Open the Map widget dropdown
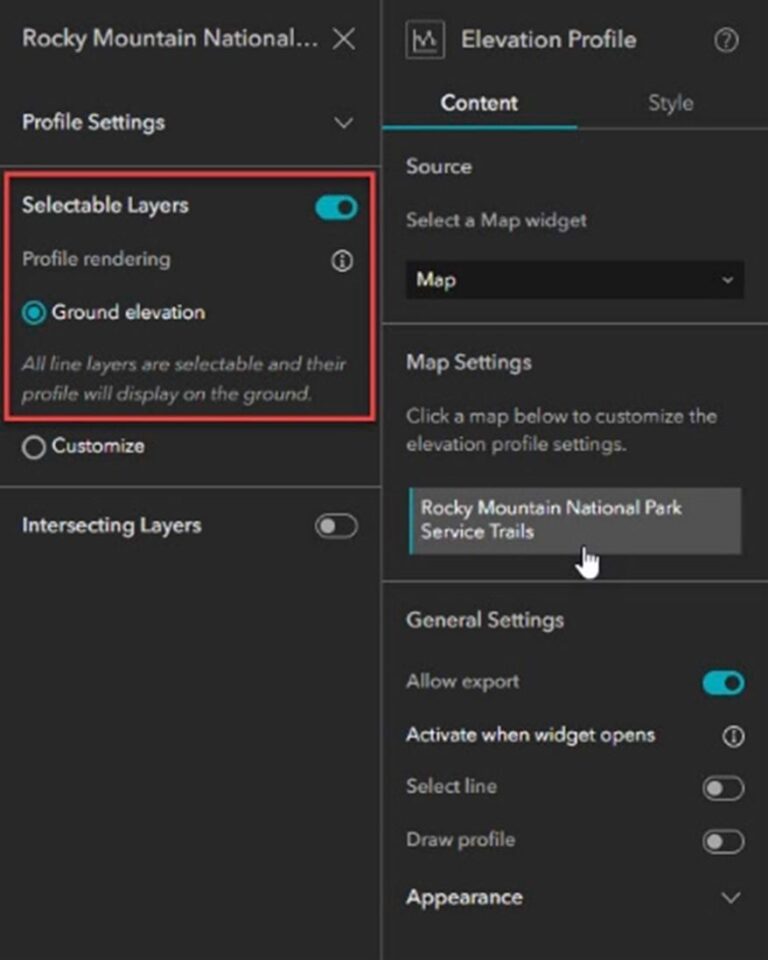Screen dimensions: 768x960 [574, 280]
